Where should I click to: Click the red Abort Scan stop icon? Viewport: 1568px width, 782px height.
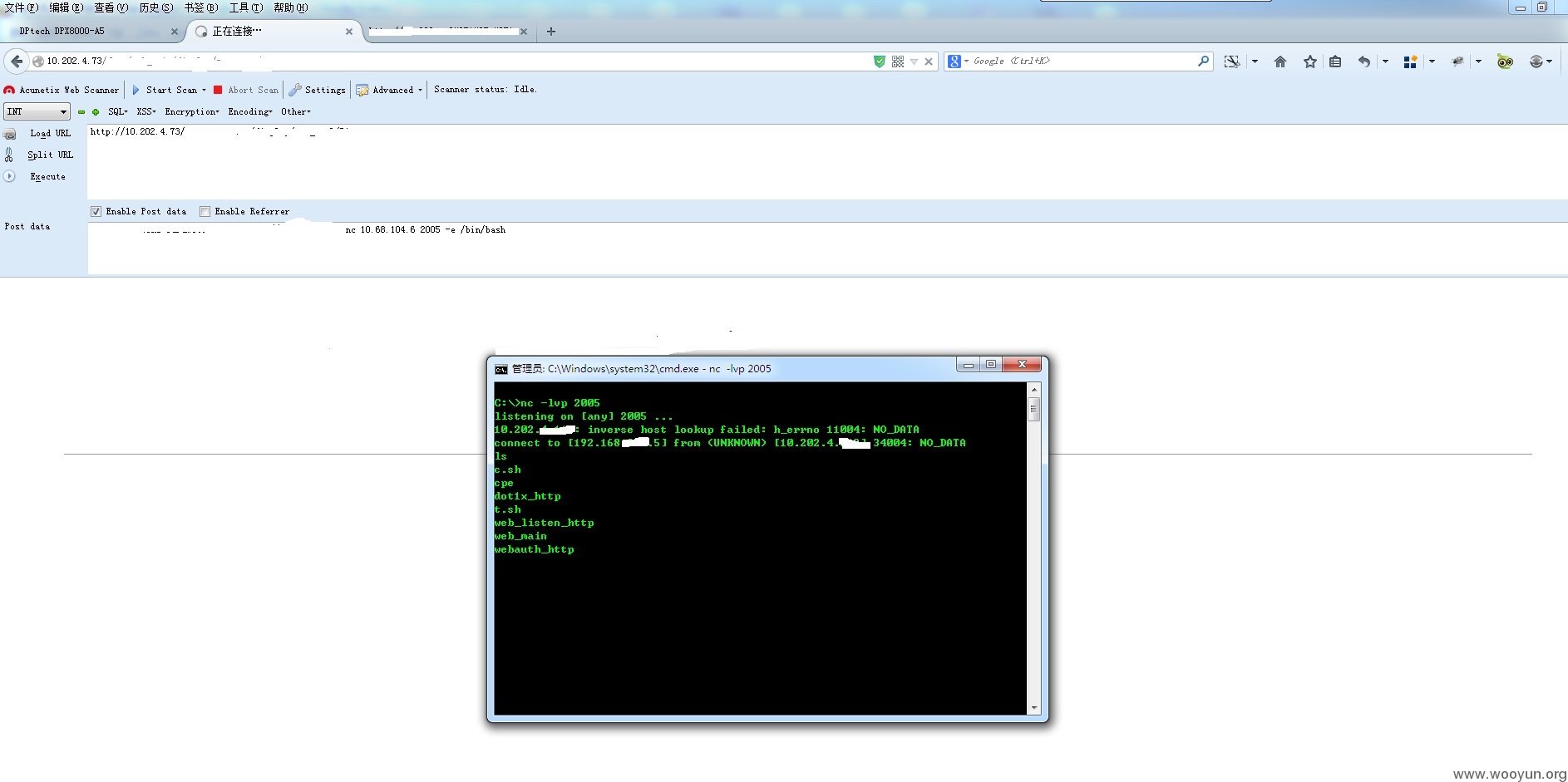[218, 90]
